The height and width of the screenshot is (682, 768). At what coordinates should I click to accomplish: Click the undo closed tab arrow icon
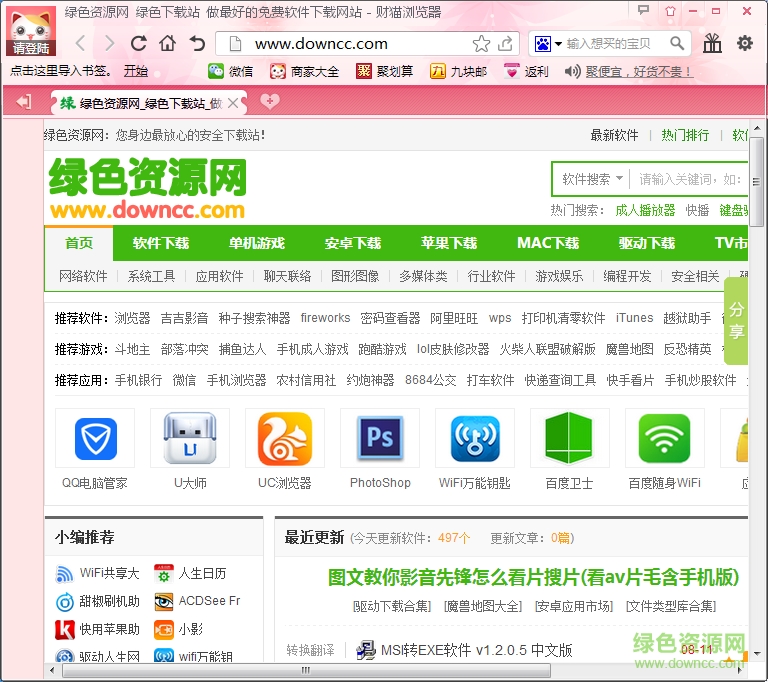click(198, 44)
